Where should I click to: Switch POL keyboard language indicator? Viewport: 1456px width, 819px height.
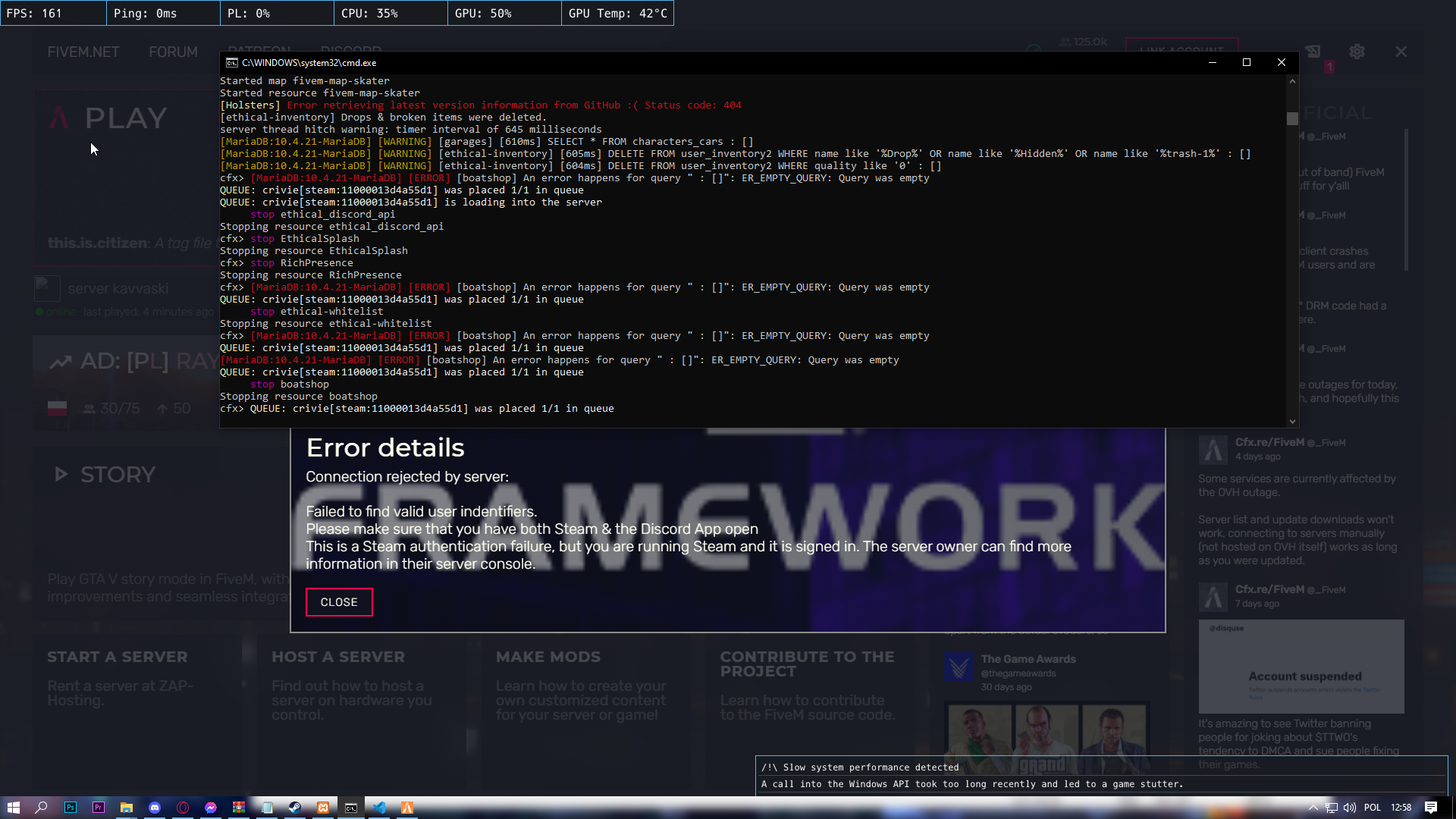point(1373,808)
